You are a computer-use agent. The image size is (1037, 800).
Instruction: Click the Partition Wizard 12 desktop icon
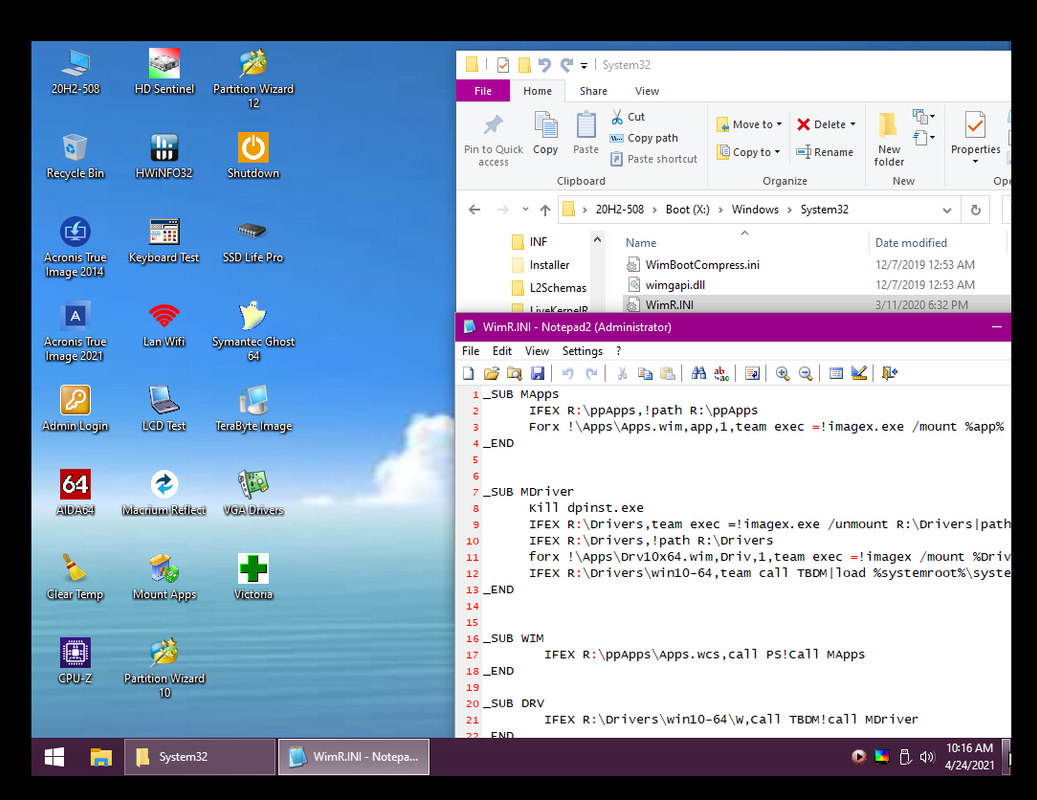(253, 78)
